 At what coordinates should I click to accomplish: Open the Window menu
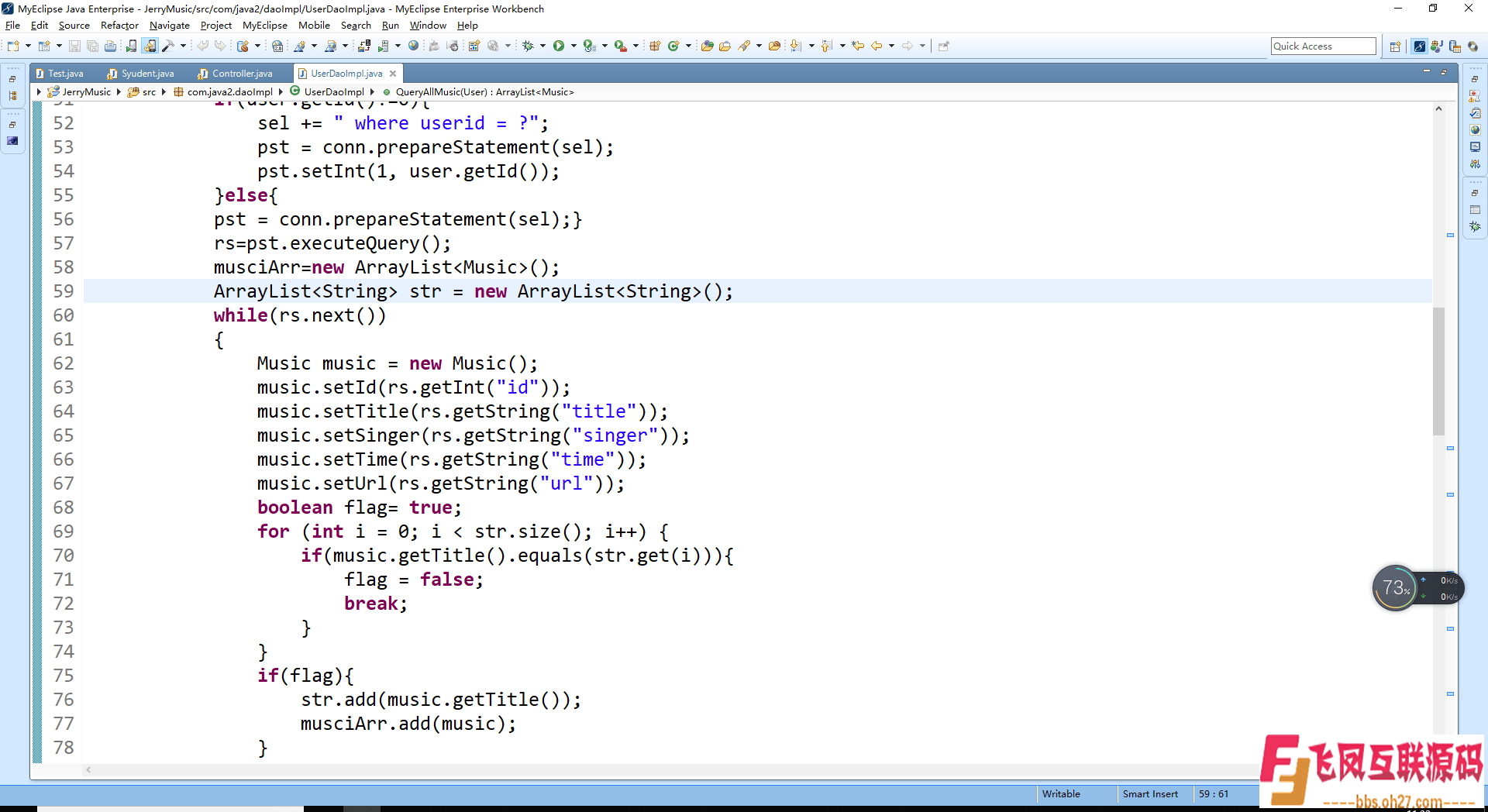428,26
